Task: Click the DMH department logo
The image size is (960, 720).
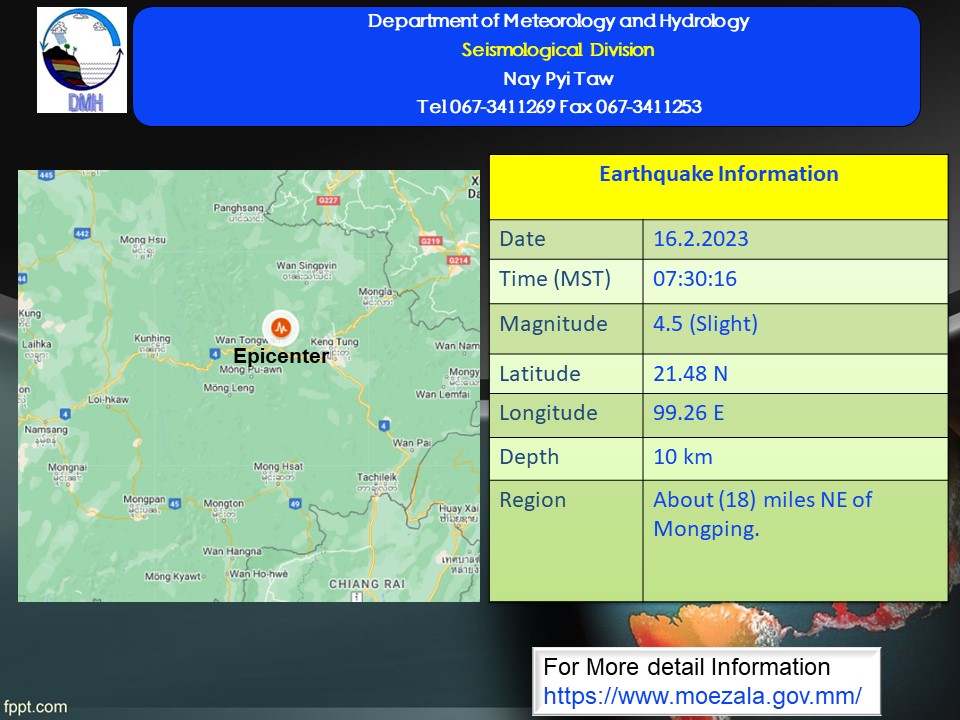Action: pos(82,60)
